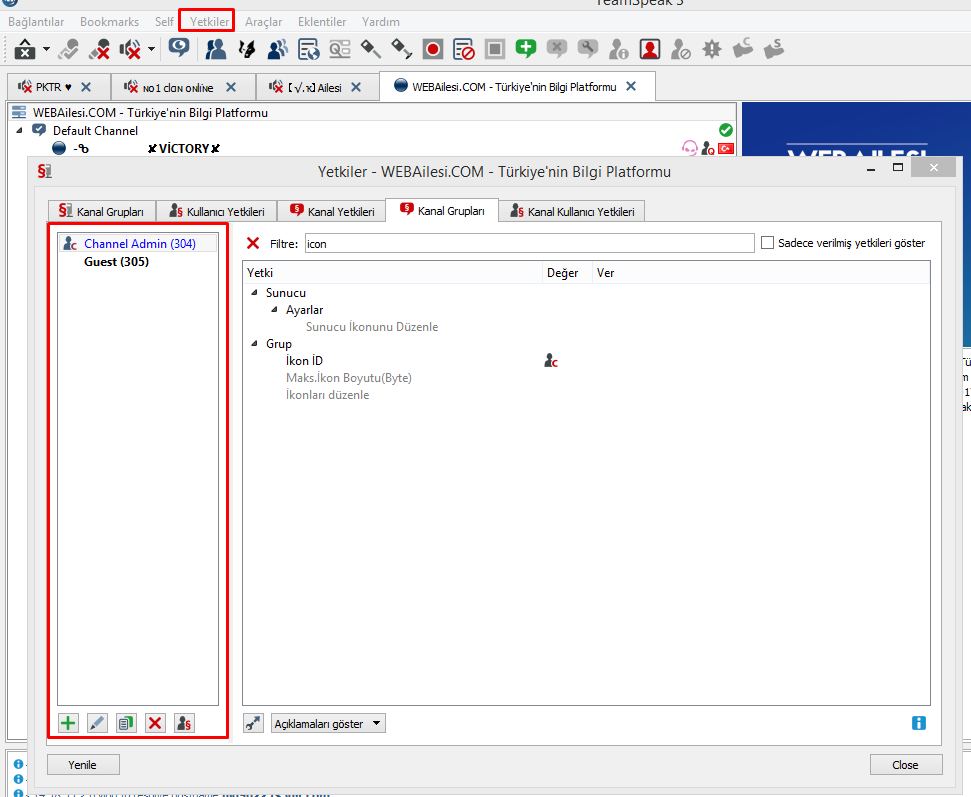Select the Sunucu İkonunu Düzenle permission
The width and height of the screenshot is (971, 797).
coord(372,326)
